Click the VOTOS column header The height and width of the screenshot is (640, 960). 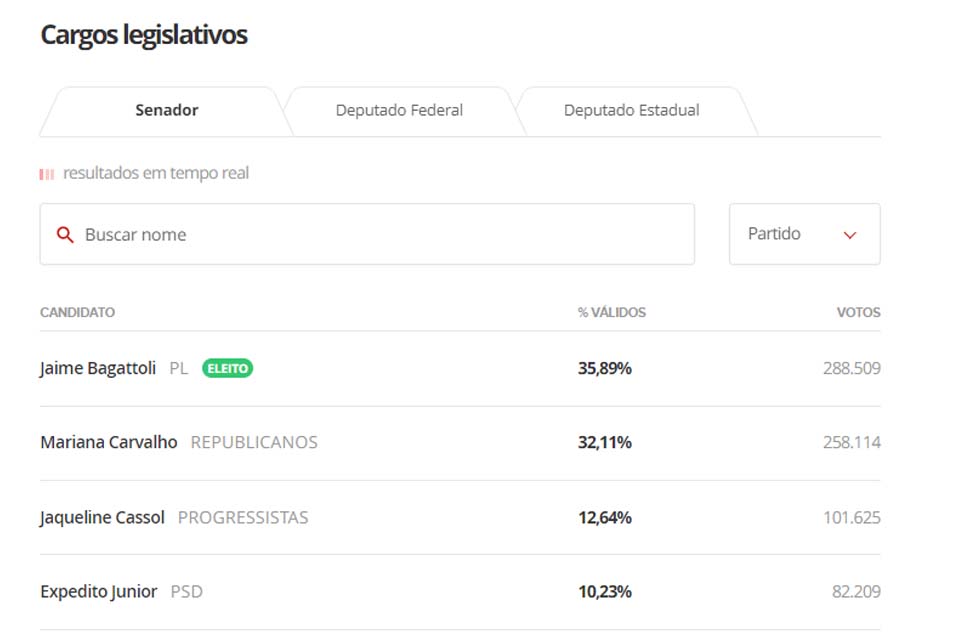point(858,312)
